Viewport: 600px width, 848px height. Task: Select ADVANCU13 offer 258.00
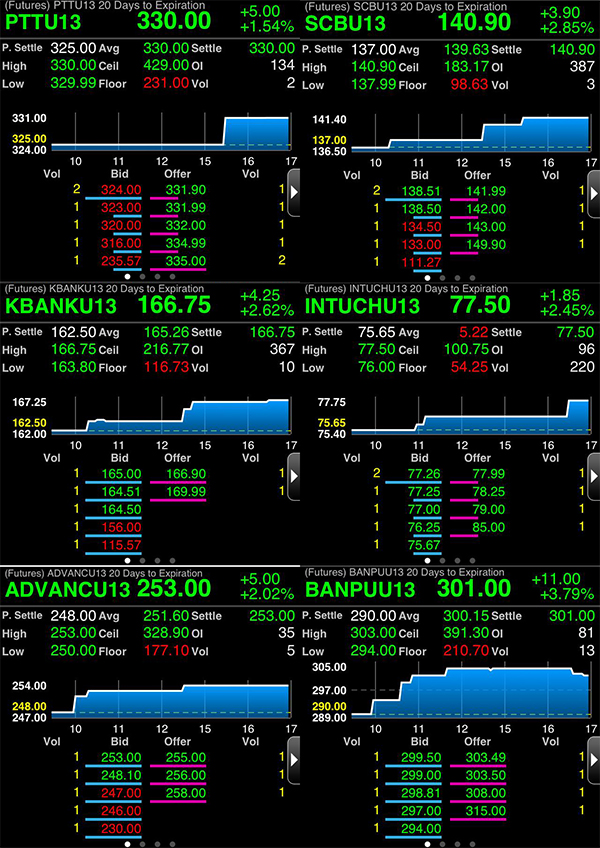(x=185, y=793)
